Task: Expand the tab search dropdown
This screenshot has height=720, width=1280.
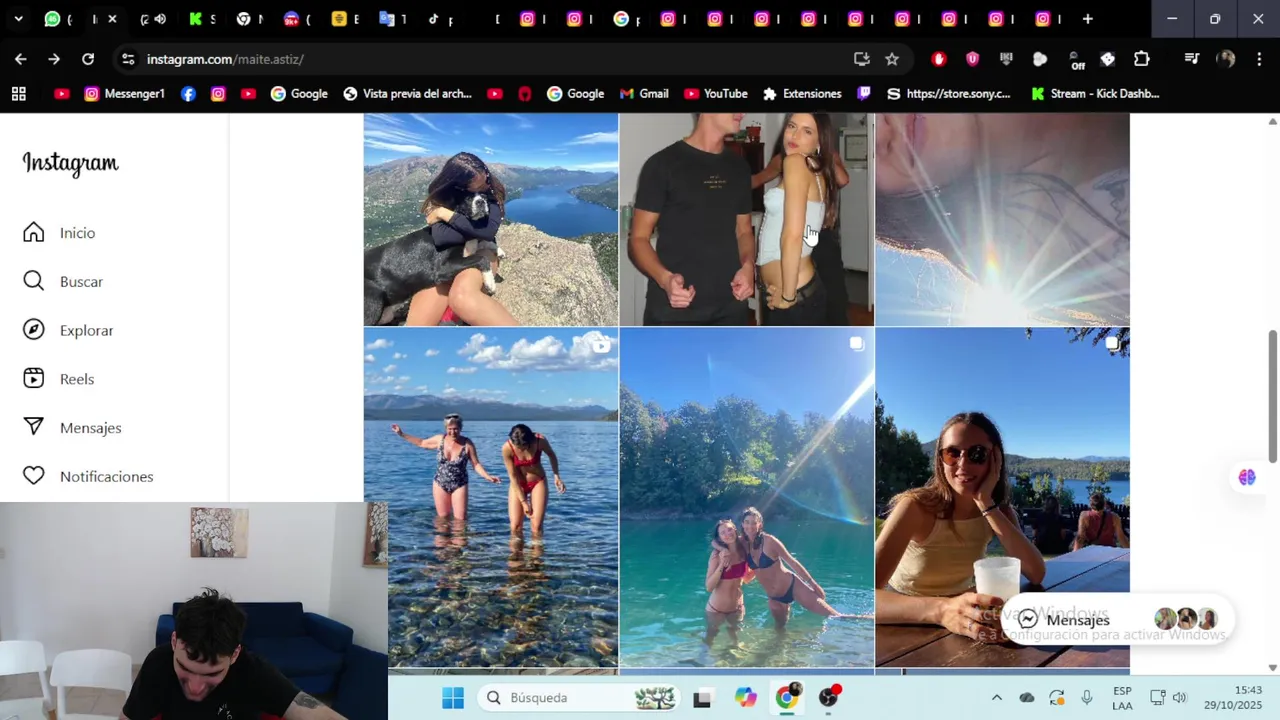Action: (18, 19)
